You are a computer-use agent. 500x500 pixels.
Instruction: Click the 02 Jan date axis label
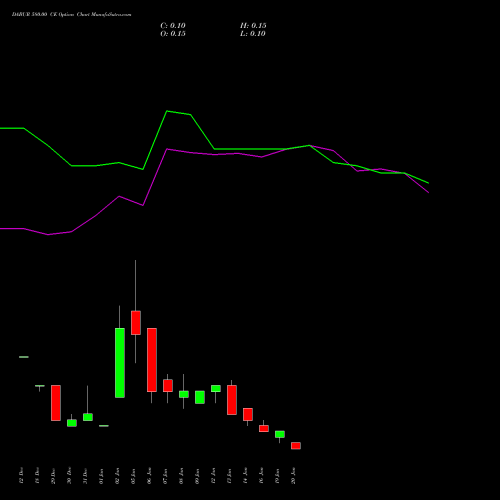117,476
